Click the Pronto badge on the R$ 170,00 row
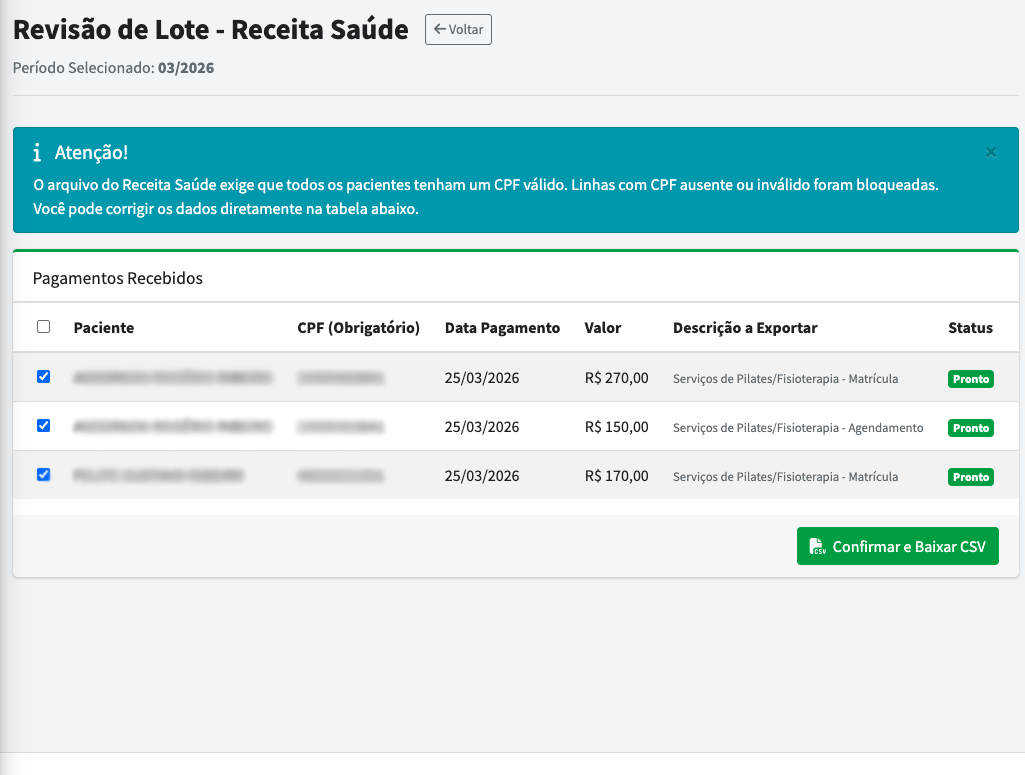Image resolution: width=1025 pixels, height=775 pixels. [x=970, y=477]
